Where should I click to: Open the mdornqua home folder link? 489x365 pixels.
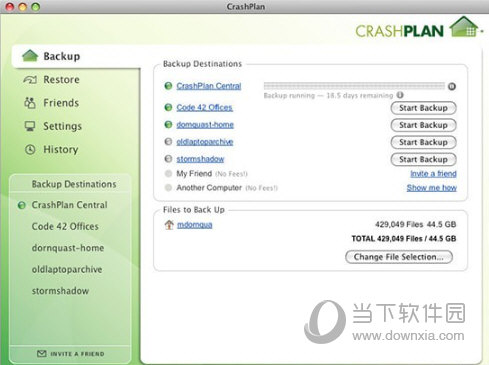point(195,225)
